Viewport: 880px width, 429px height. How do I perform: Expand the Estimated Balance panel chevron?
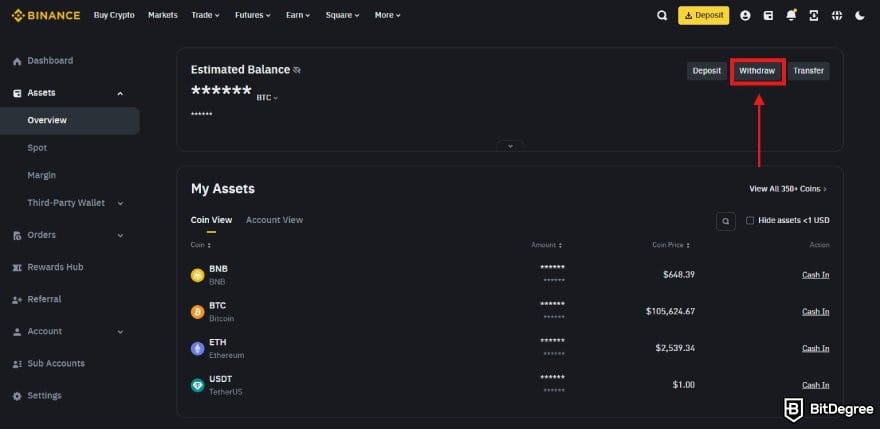tap(510, 146)
